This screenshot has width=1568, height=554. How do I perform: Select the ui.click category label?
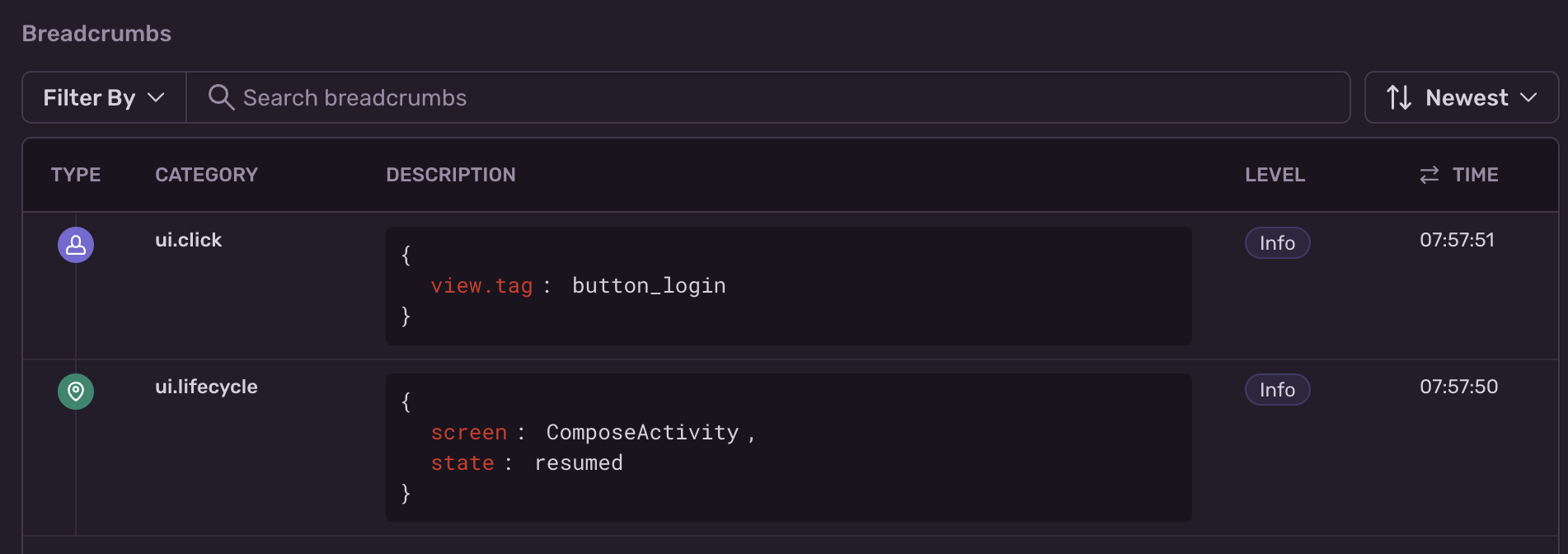[x=188, y=240]
